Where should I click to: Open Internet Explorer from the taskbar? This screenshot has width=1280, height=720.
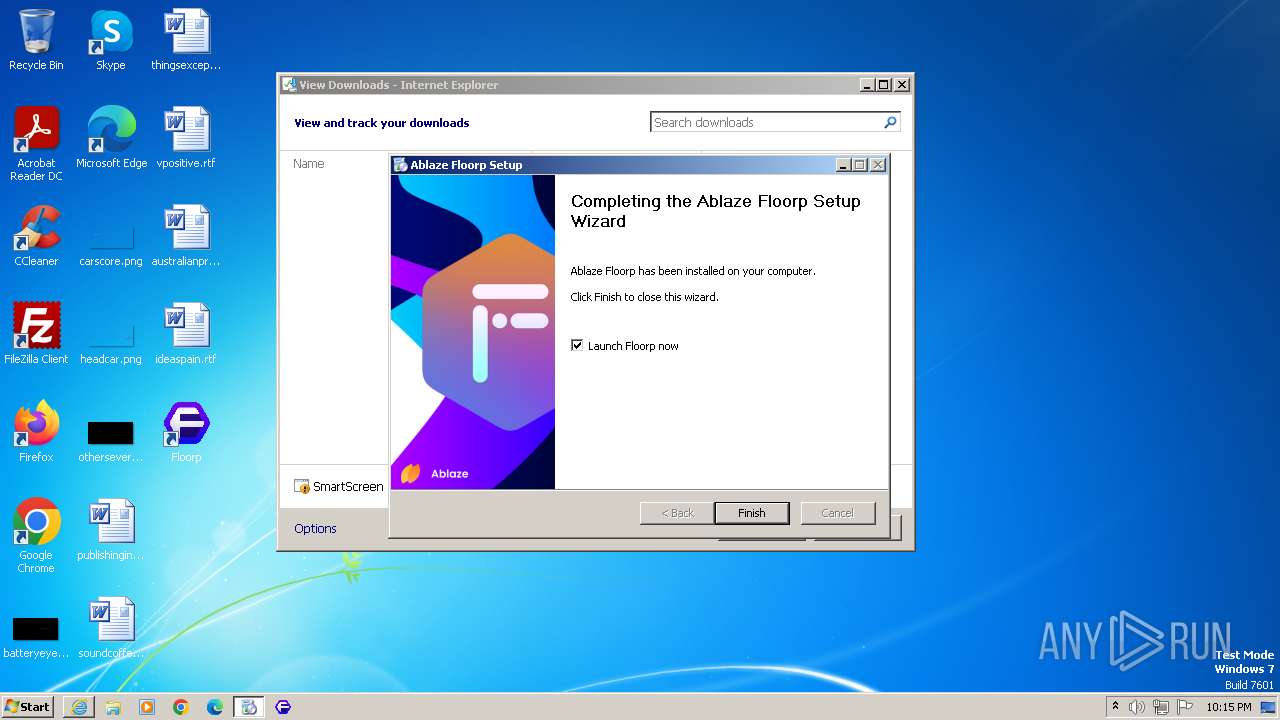coord(79,707)
